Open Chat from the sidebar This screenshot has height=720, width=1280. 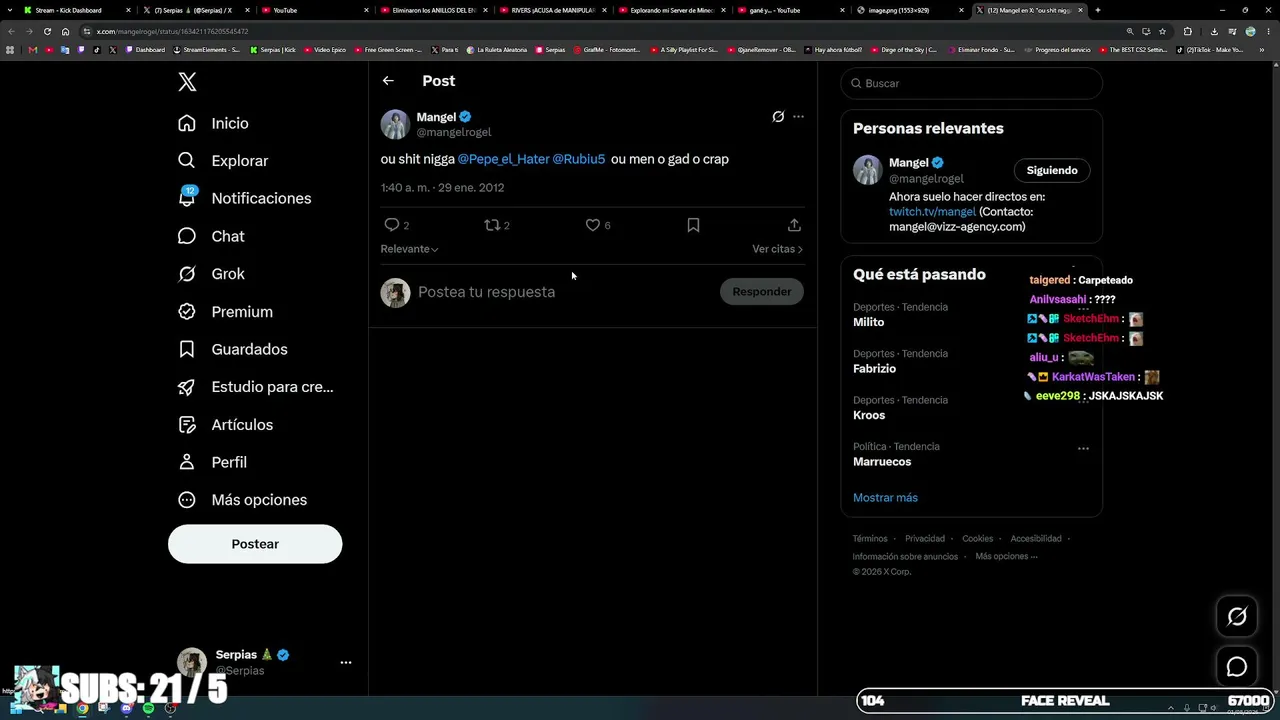tap(211, 236)
